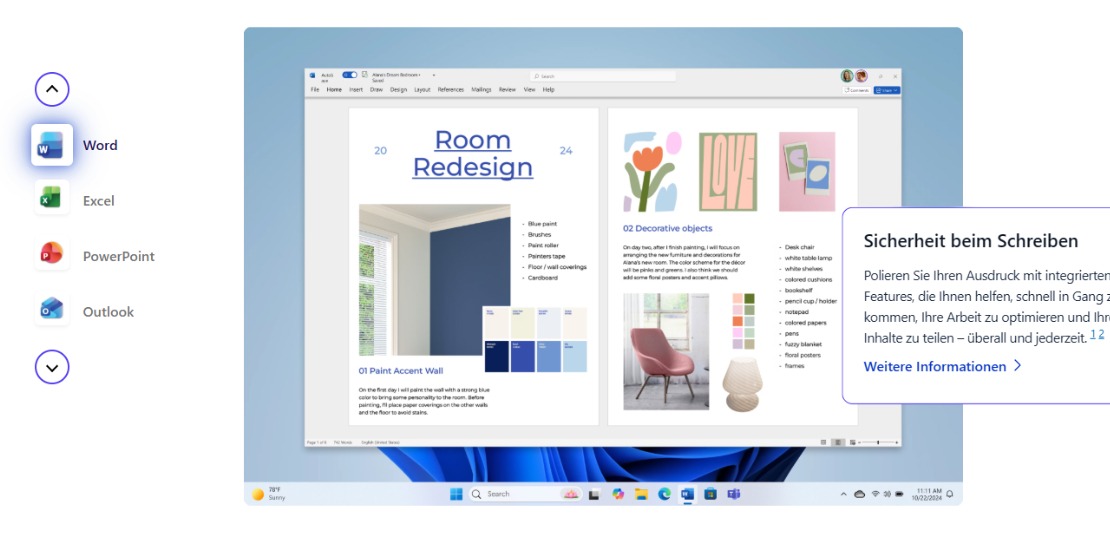1110x550 pixels.
Task: Click the blue Share button in Word
Action: coord(886,90)
